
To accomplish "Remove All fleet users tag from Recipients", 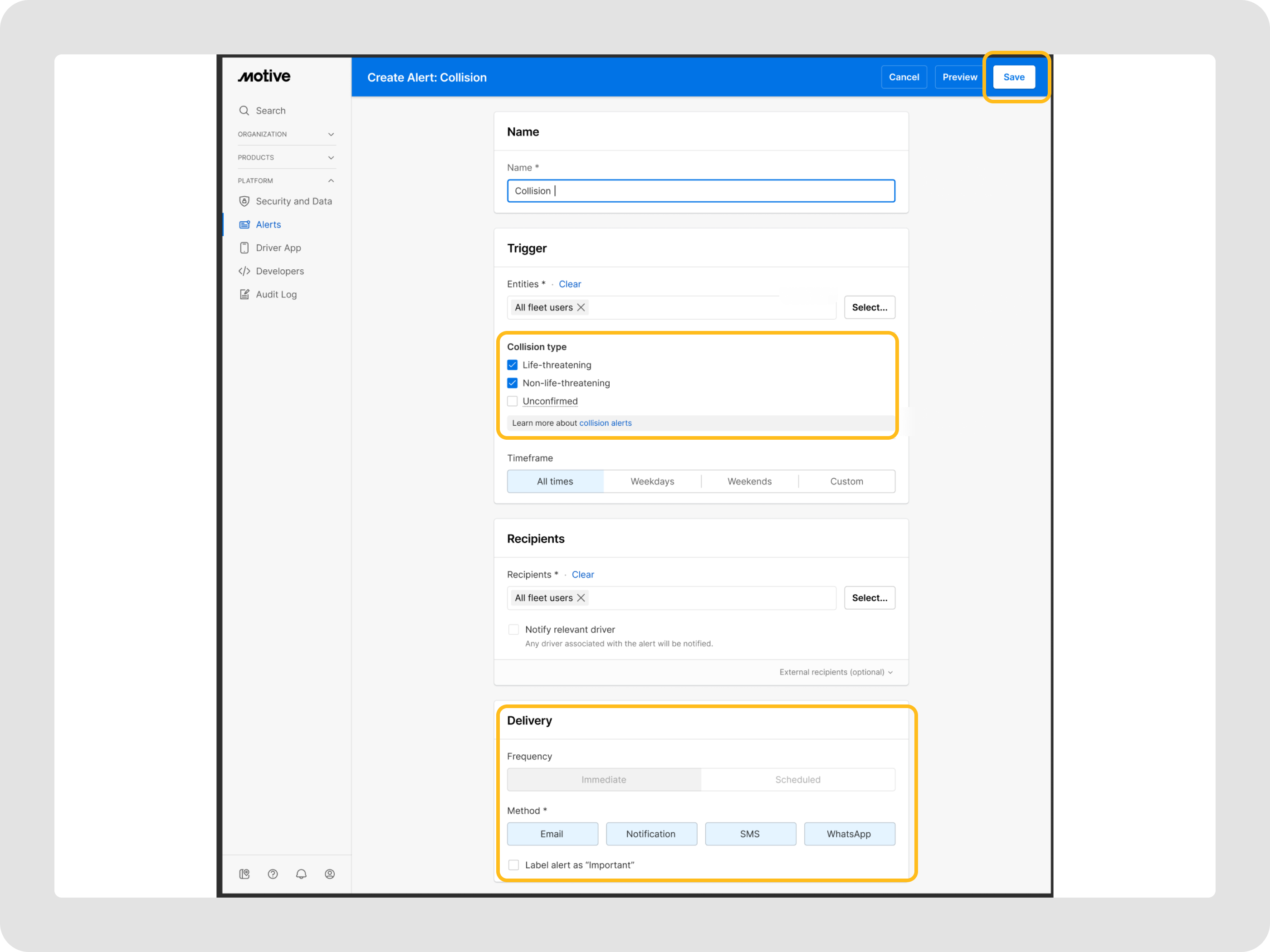I will [581, 598].
